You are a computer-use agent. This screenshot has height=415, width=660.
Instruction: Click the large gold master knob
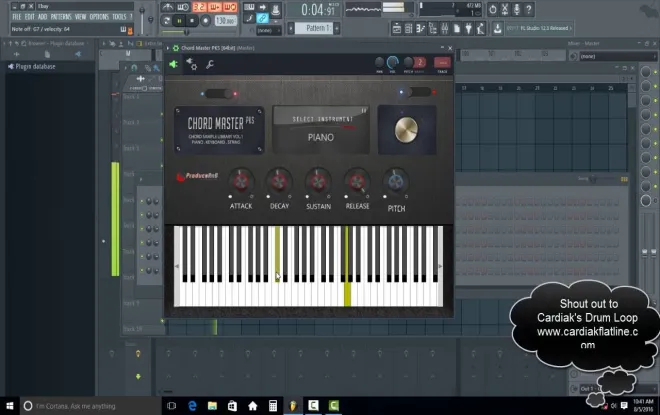[406, 130]
